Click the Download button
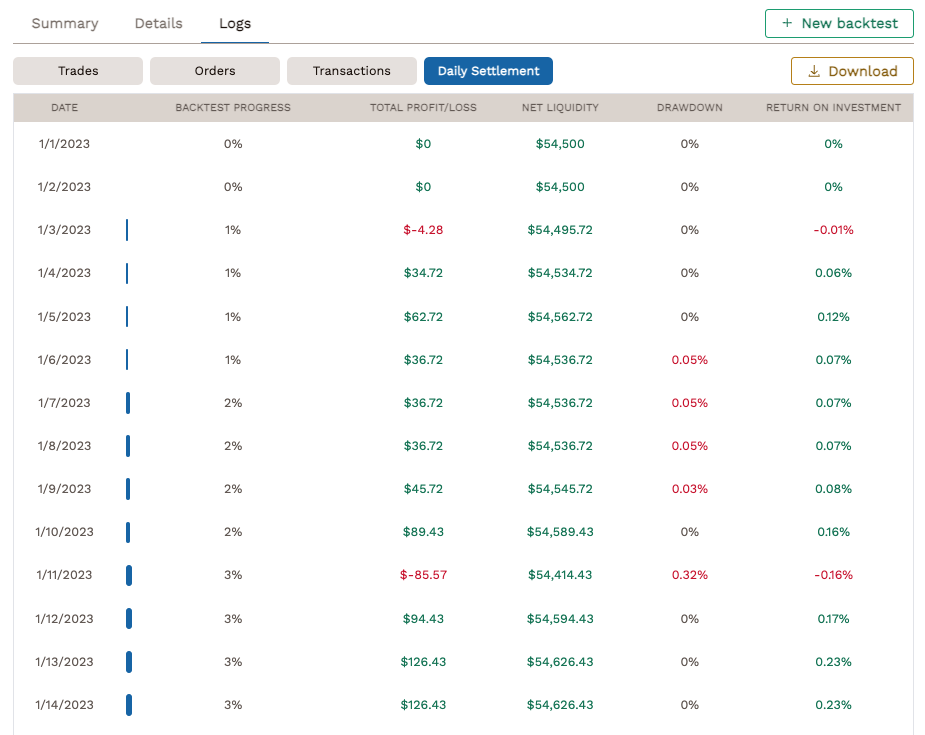The width and height of the screenshot is (925, 735). (x=852, y=71)
